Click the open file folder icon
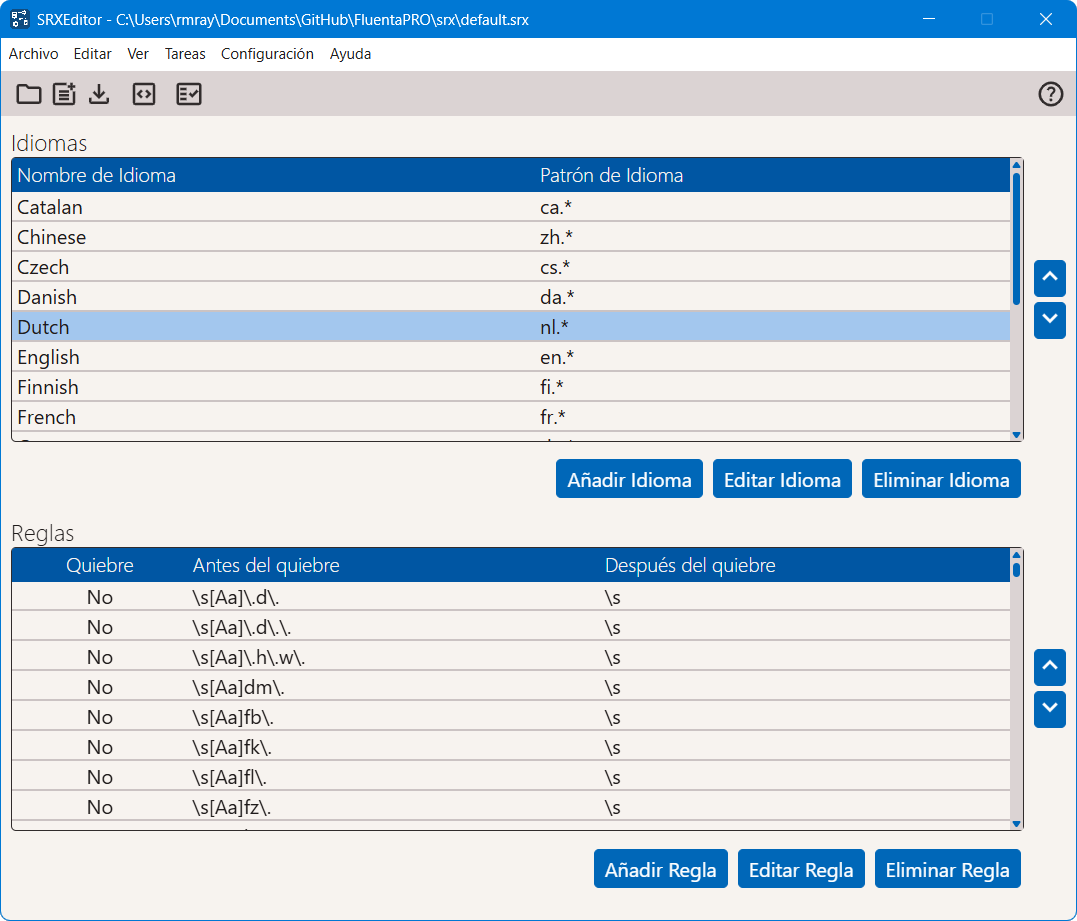This screenshot has width=1077, height=921. (29, 94)
